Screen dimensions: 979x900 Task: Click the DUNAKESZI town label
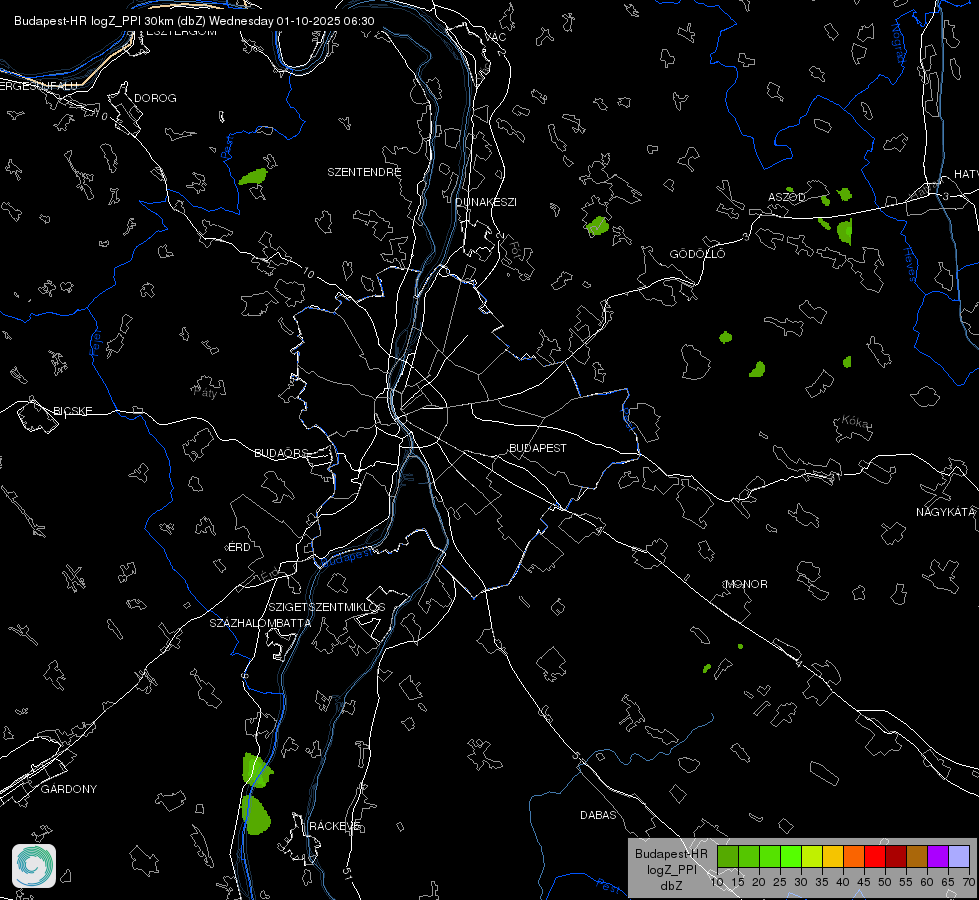[x=486, y=202]
